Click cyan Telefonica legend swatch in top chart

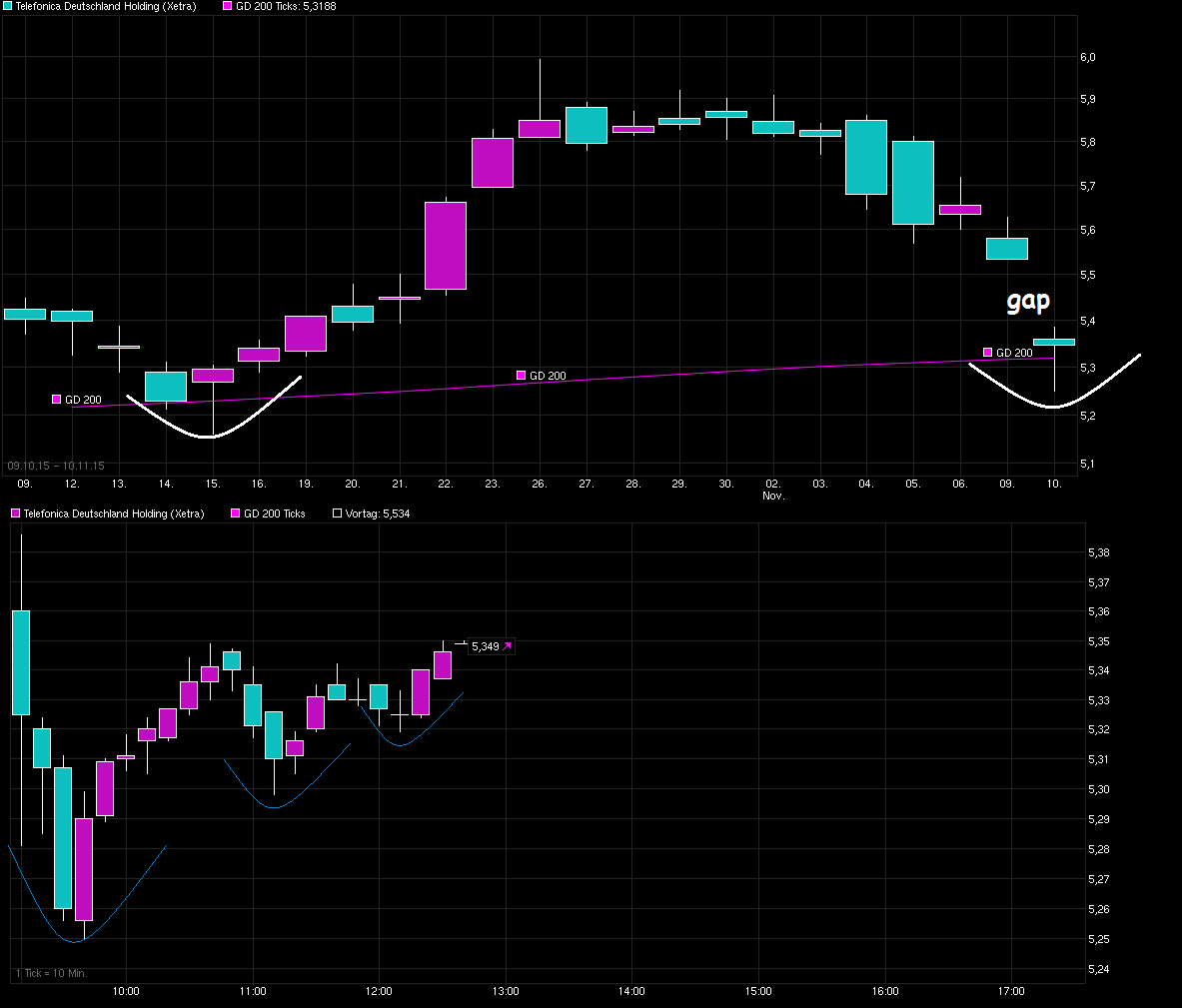coord(8,6)
